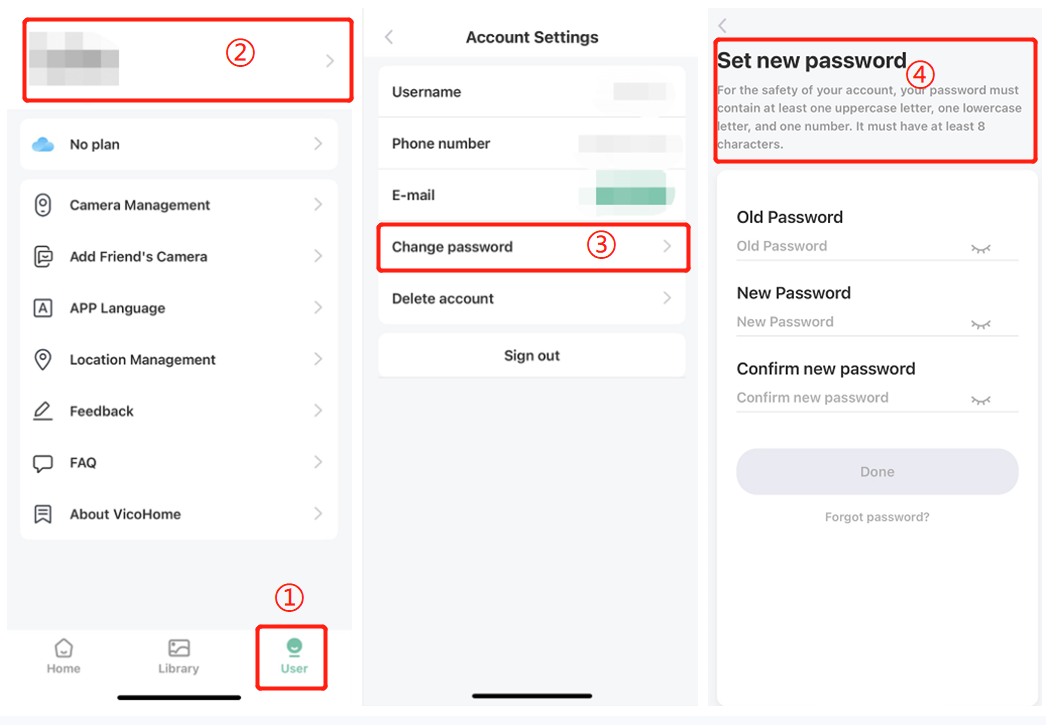This screenshot has height=725, width=1046.
Task: Toggle Confirm new password visibility eye
Action: [980, 400]
